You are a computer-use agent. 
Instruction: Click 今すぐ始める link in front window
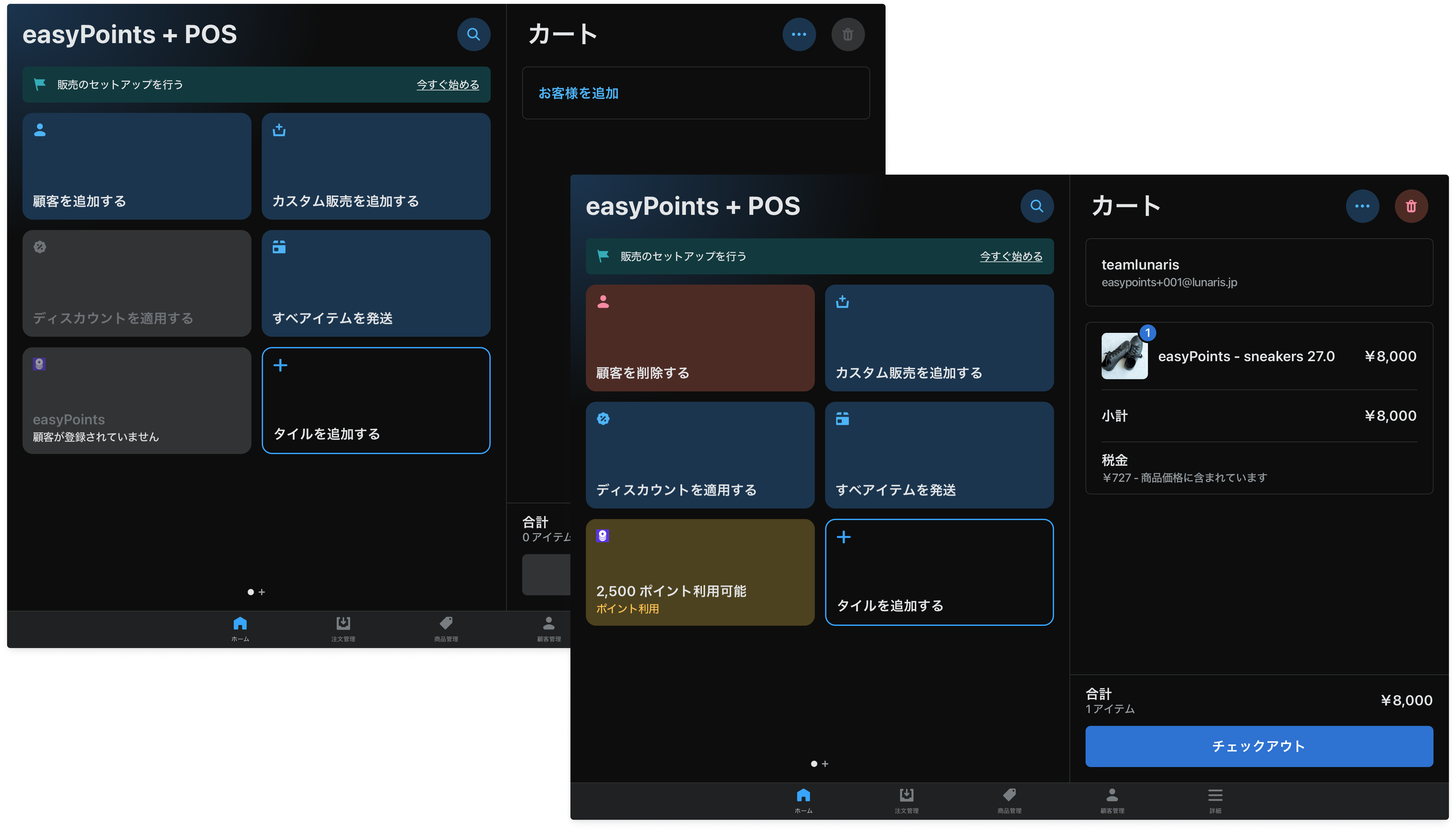click(x=1010, y=257)
